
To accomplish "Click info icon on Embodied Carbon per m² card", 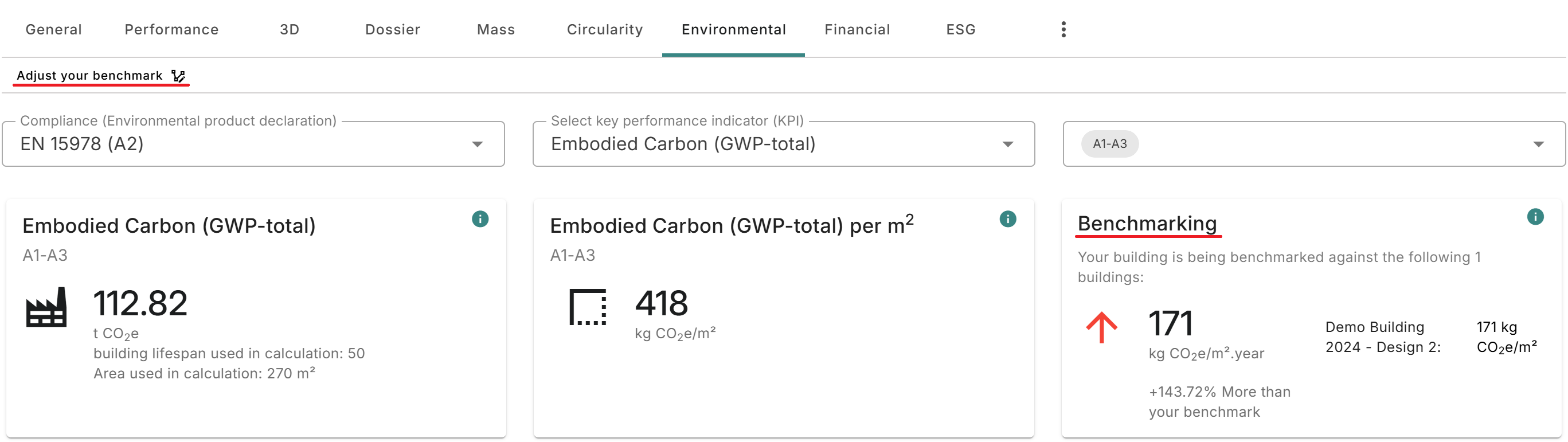I will 1008,218.
